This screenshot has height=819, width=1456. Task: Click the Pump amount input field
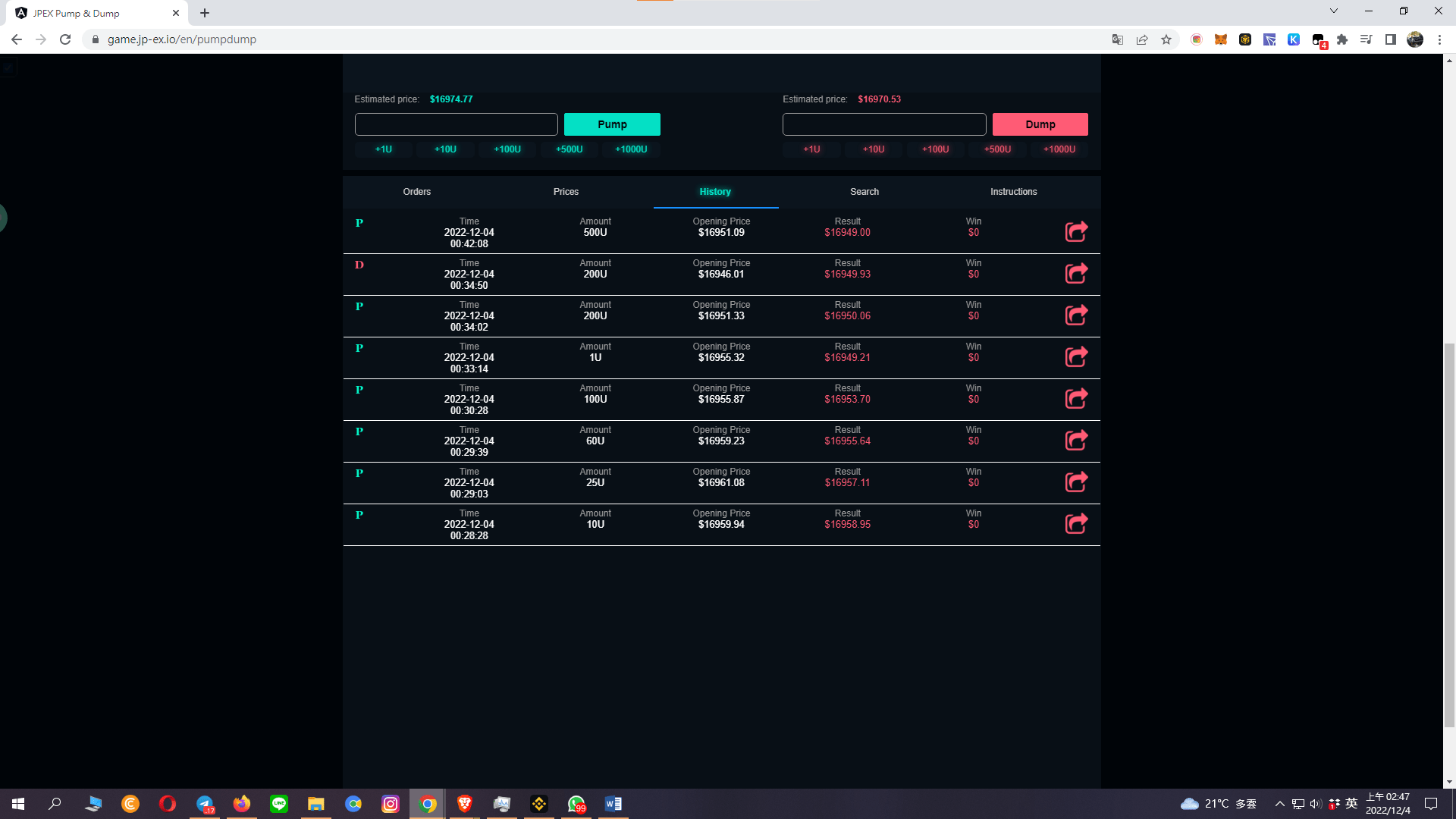coord(456,124)
